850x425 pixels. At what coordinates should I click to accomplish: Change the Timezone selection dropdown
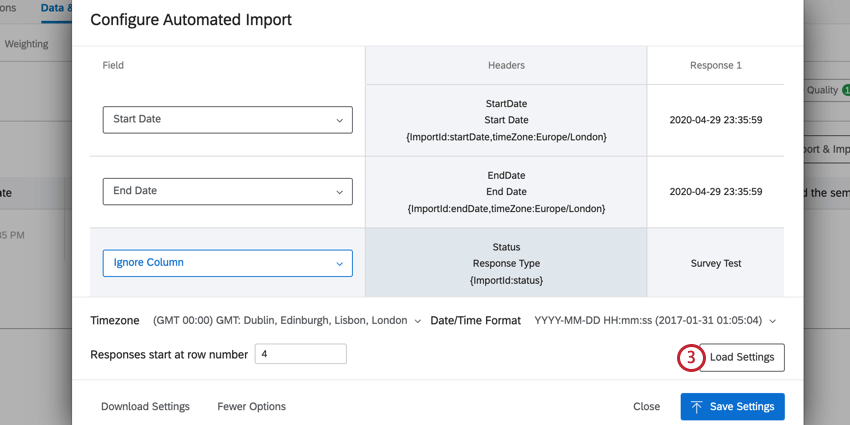286,321
